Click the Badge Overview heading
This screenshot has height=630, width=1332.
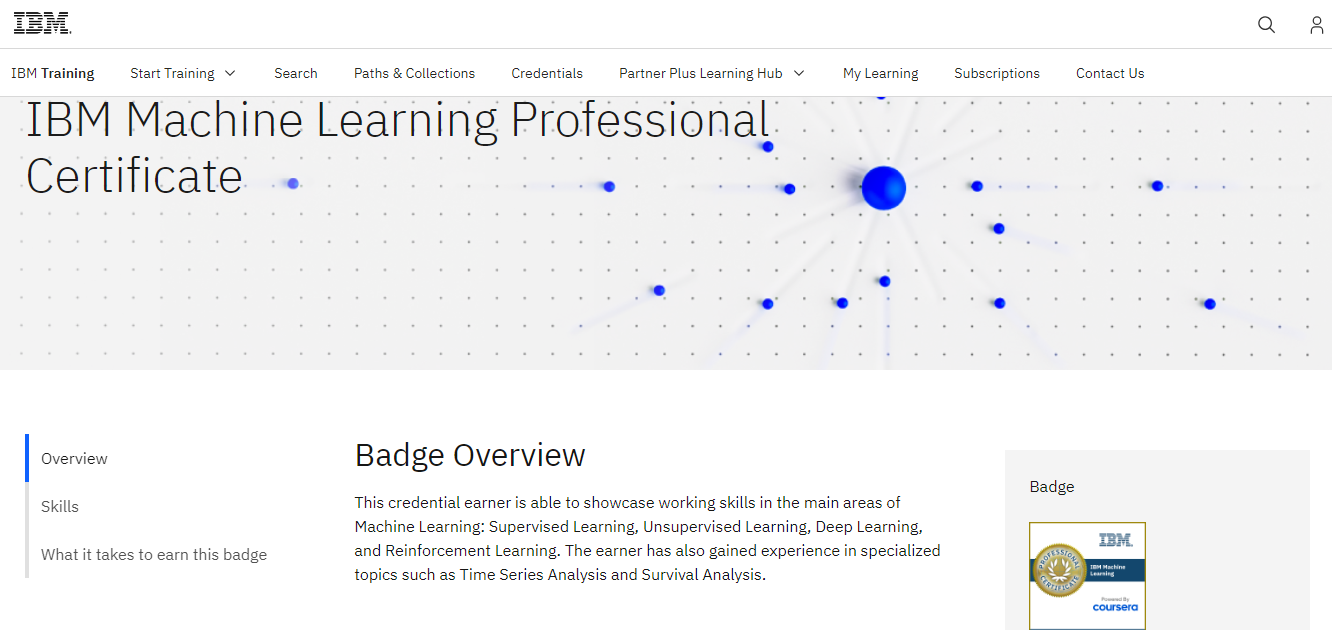pyautogui.click(x=470, y=455)
